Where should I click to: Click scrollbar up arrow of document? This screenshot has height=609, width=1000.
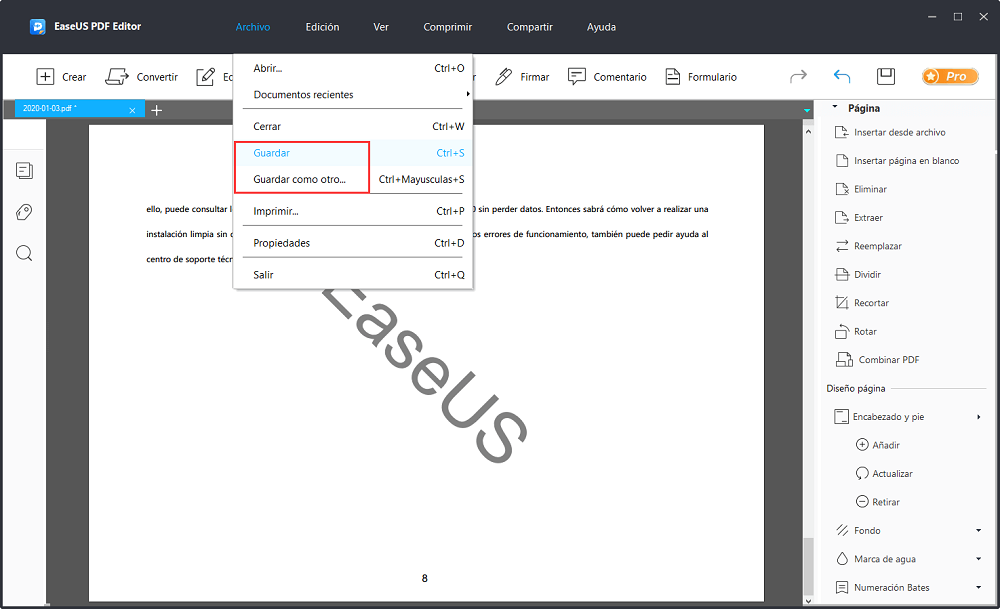coord(809,131)
